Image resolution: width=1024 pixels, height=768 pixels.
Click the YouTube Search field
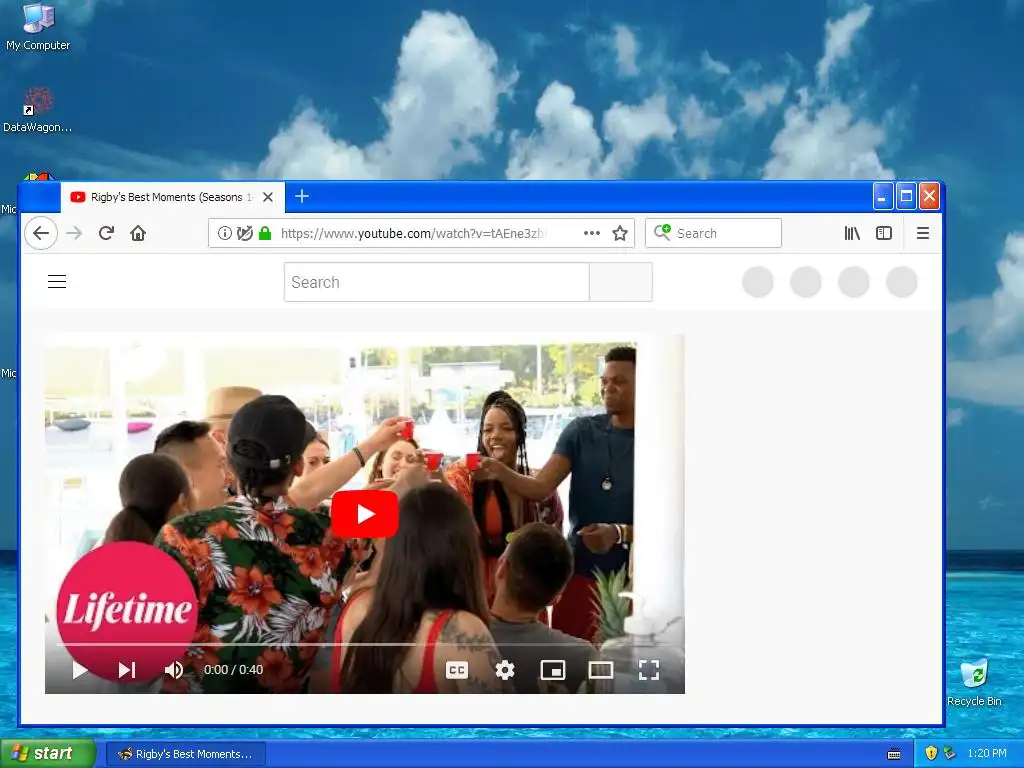pyautogui.click(x=437, y=282)
